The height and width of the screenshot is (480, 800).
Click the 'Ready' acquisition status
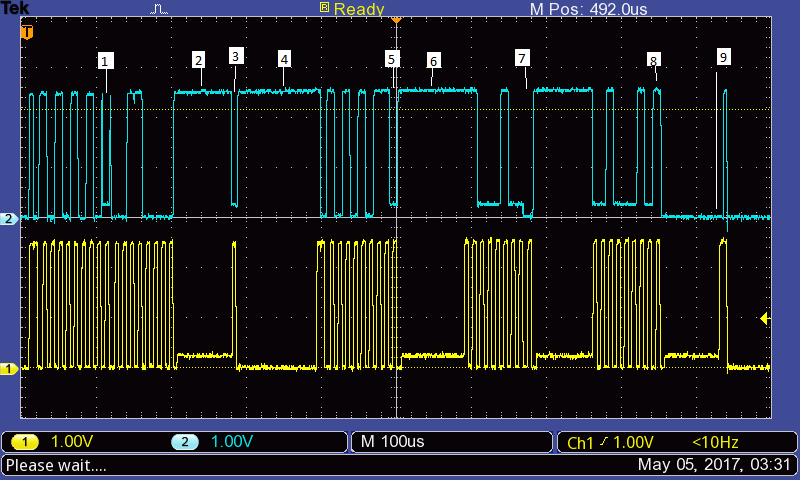[x=359, y=9]
